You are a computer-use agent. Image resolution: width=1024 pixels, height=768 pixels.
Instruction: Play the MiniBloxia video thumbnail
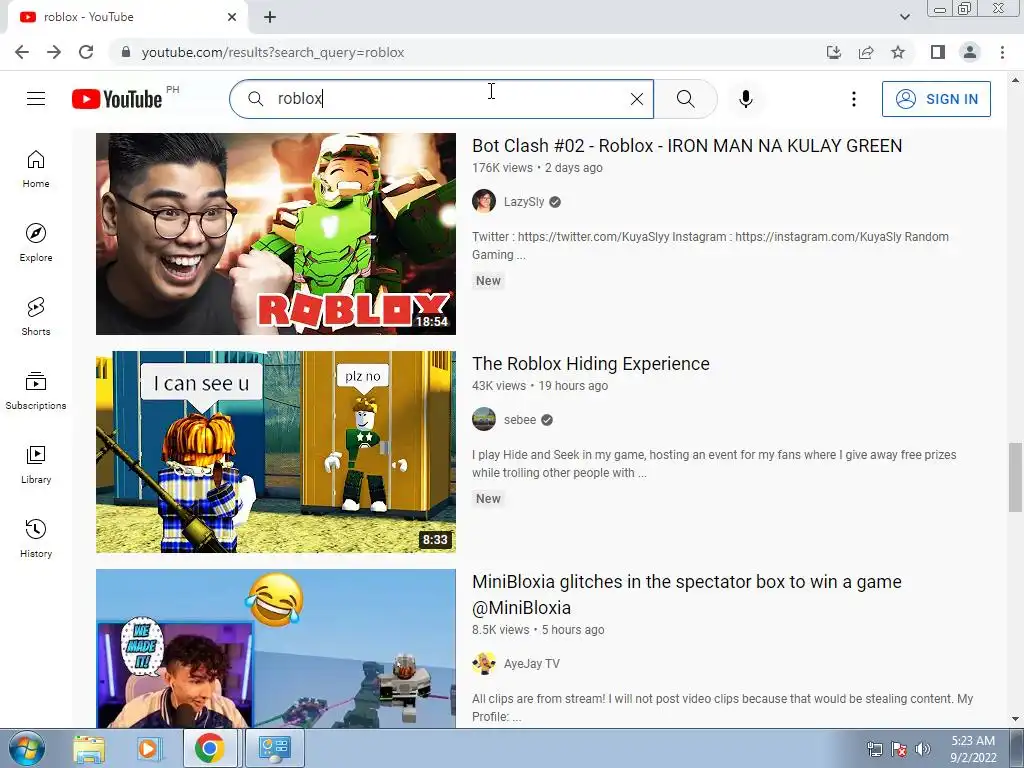click(276, 648)
